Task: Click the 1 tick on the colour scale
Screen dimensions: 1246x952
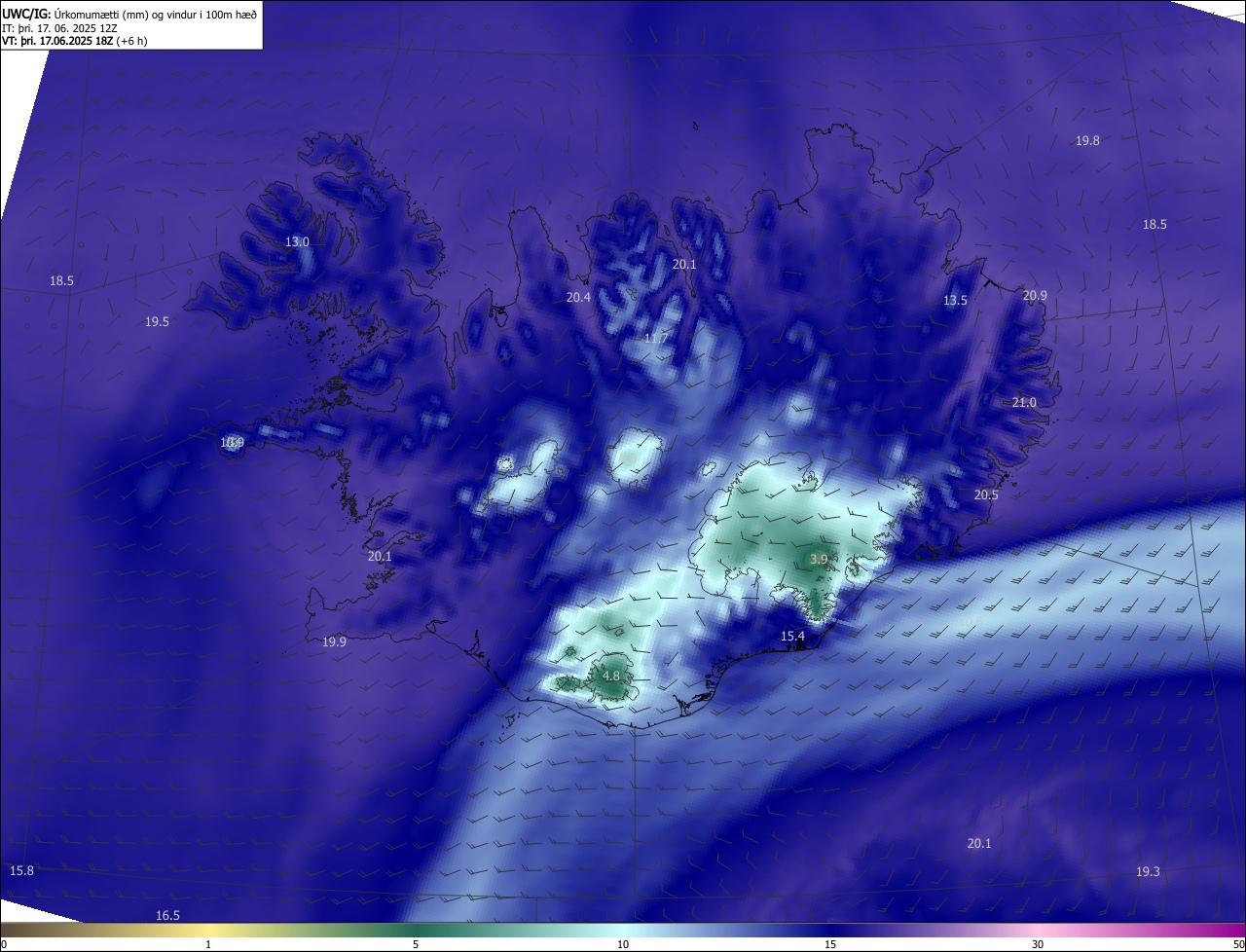Action: [208, 944]
